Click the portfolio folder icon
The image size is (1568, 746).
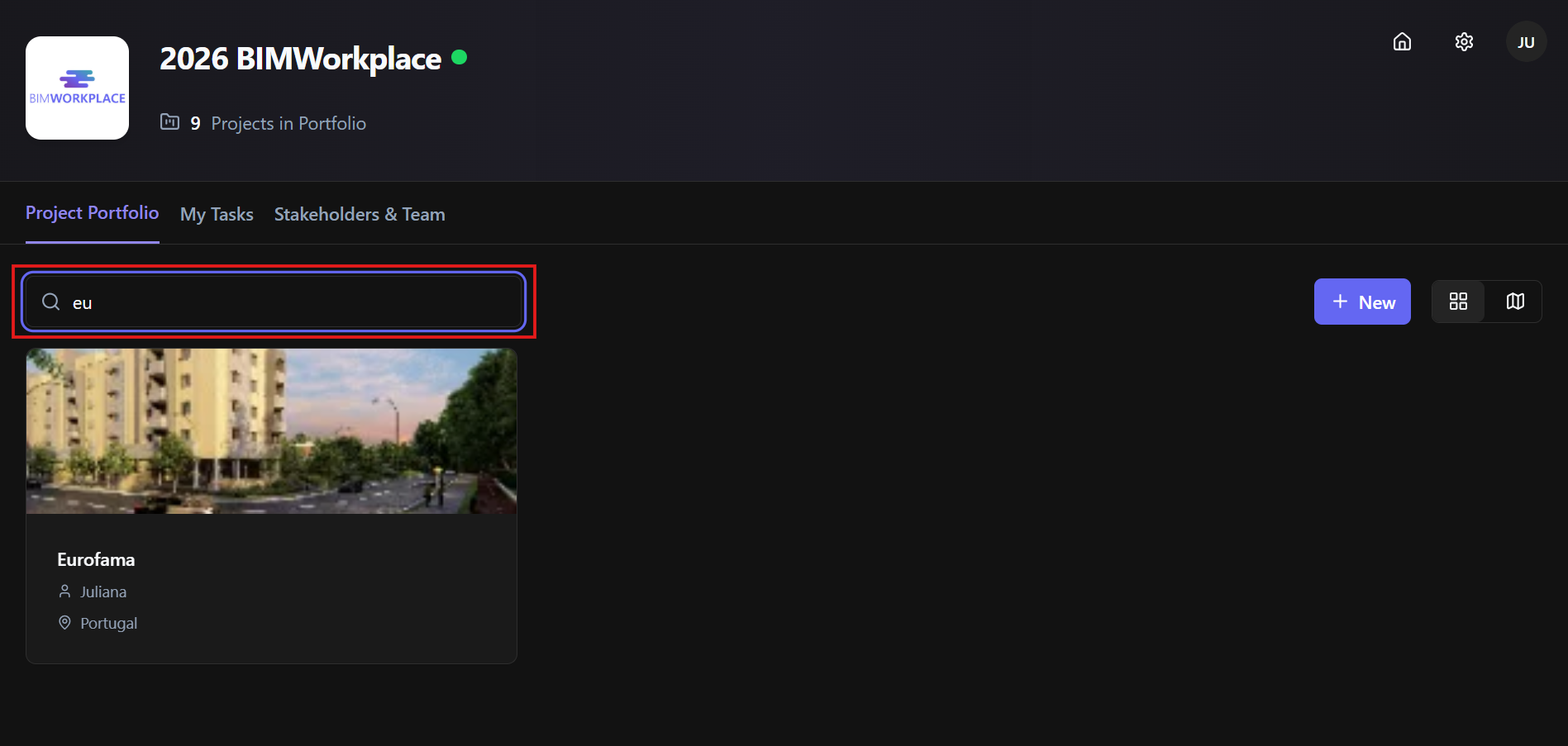(169, 122)
